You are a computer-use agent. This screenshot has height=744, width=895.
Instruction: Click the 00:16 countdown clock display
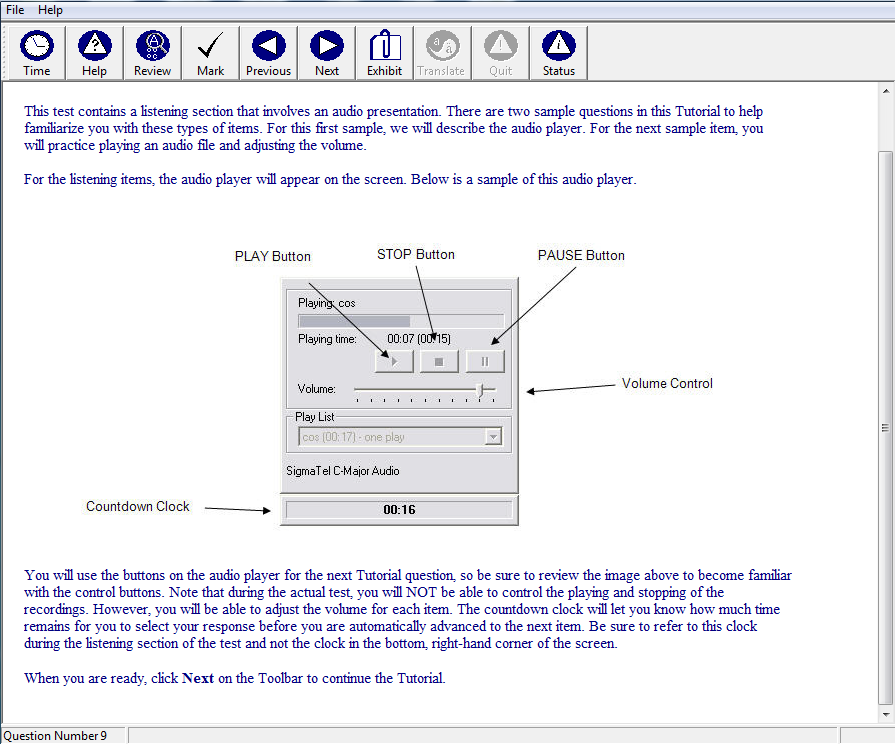pyautogui.click(x=399, y=509)
